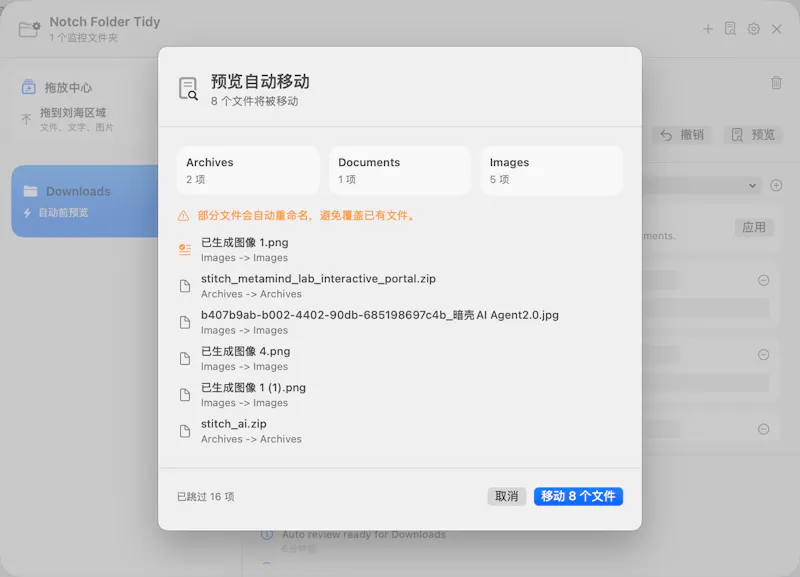Screen dimensions: 800x577
Task: Click the 1 个监控文件夹 subtitle text
Action: click(84, 38)
